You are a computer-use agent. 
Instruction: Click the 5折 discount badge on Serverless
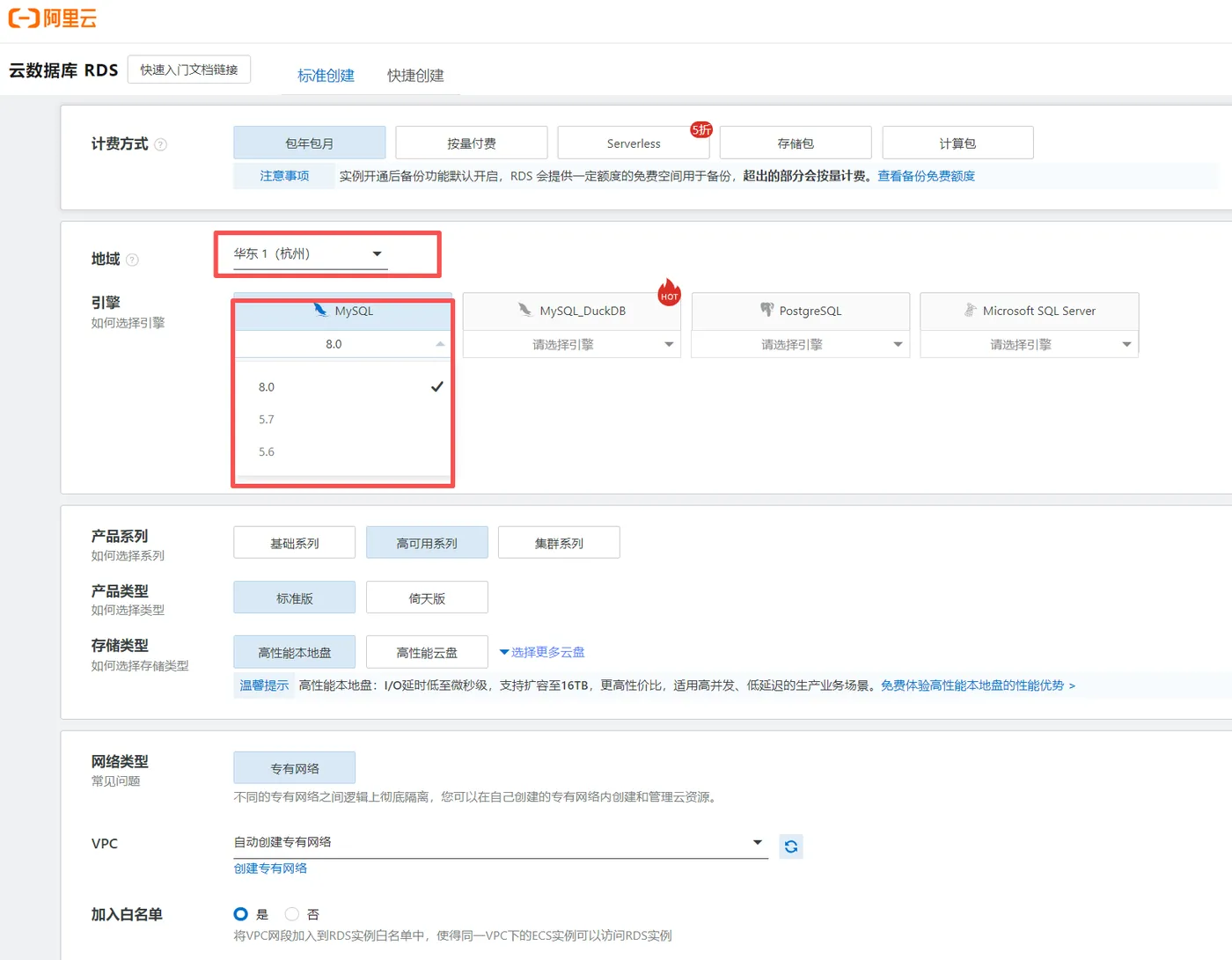(x=701, y=129)
